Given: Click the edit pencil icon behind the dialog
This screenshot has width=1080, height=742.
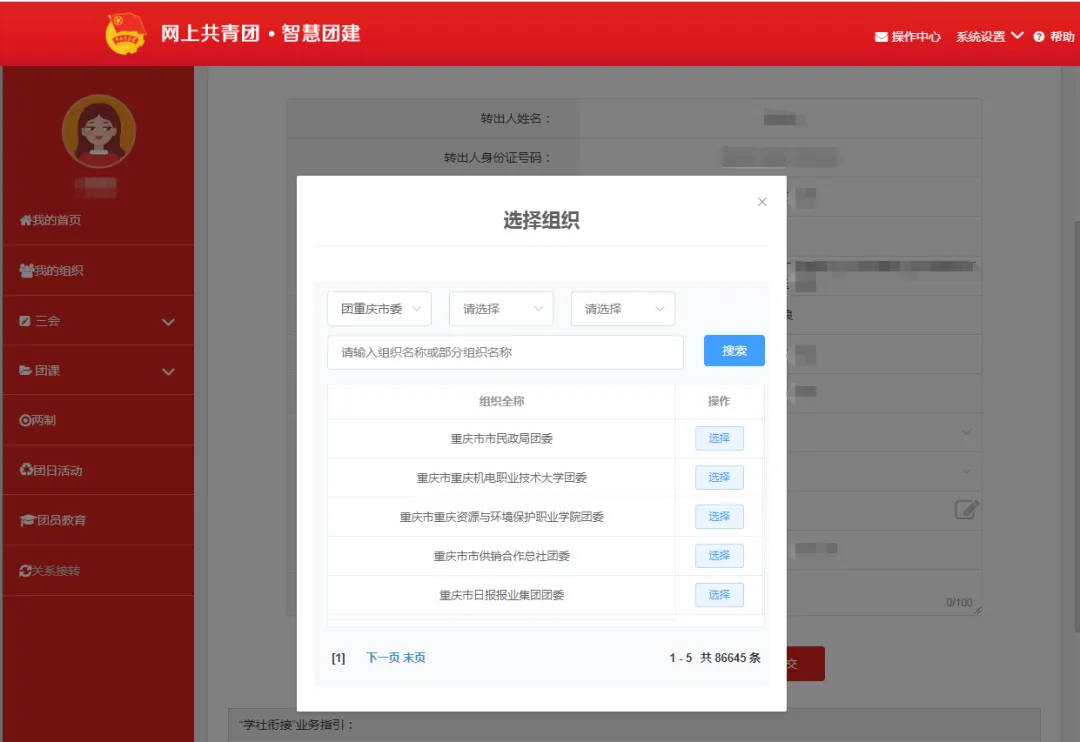Looking at the screenshot, I should (x=965, y=509).
